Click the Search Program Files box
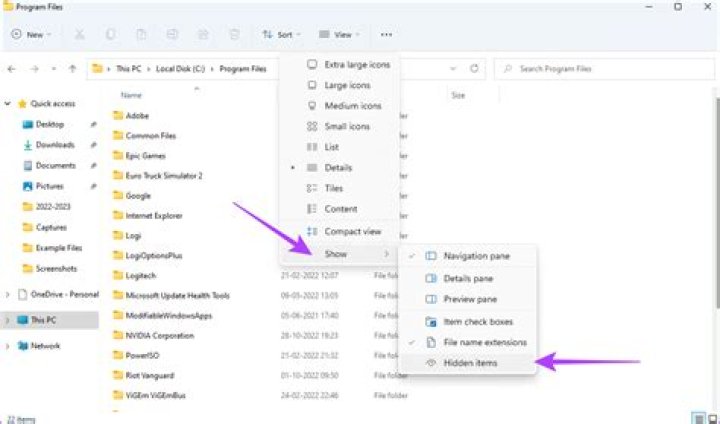 604,69
